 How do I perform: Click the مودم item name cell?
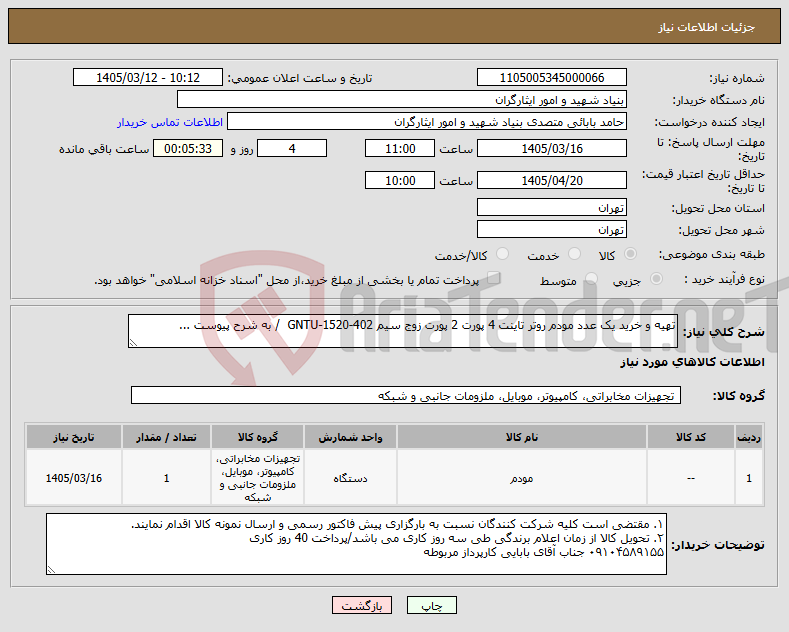(x=521, y=478)
